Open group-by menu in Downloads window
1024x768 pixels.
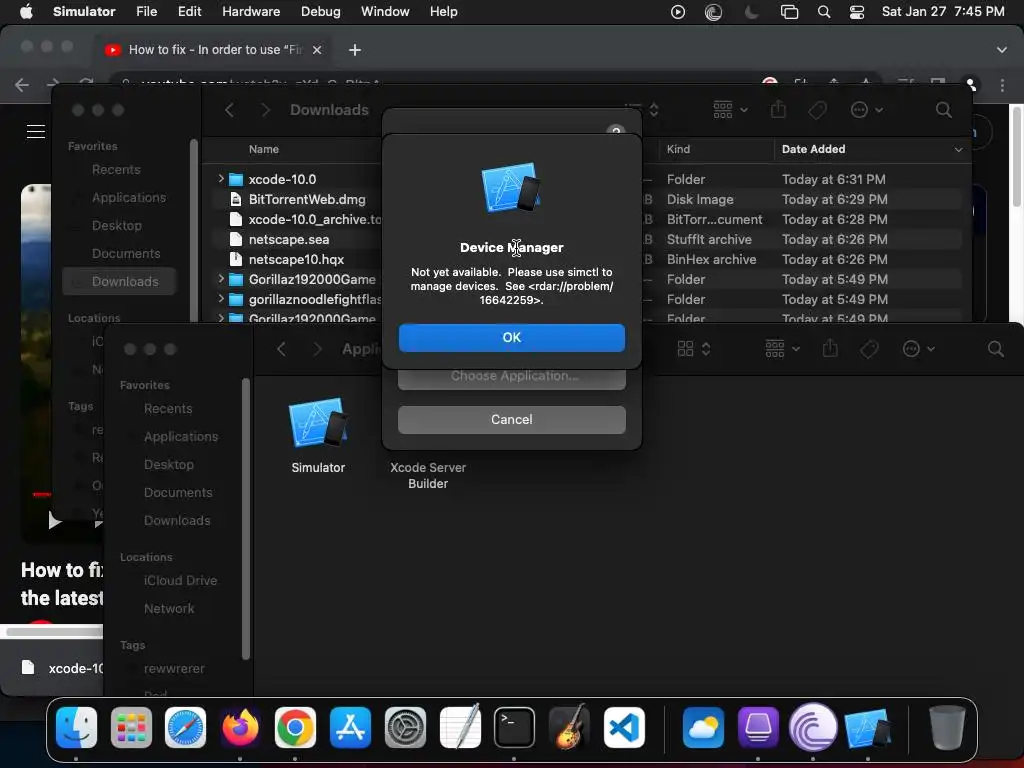(730, 110)
